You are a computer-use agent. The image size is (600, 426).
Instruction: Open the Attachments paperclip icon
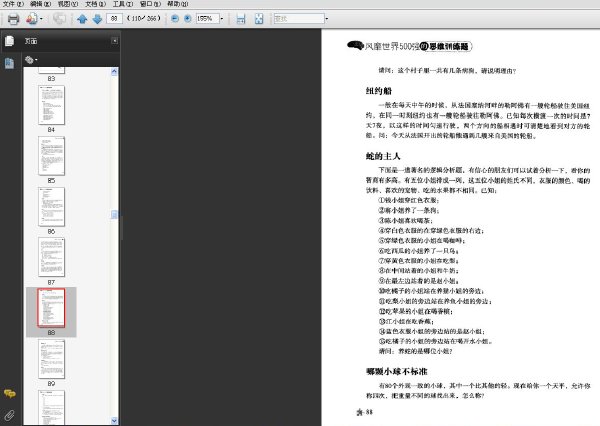[10, 415]
